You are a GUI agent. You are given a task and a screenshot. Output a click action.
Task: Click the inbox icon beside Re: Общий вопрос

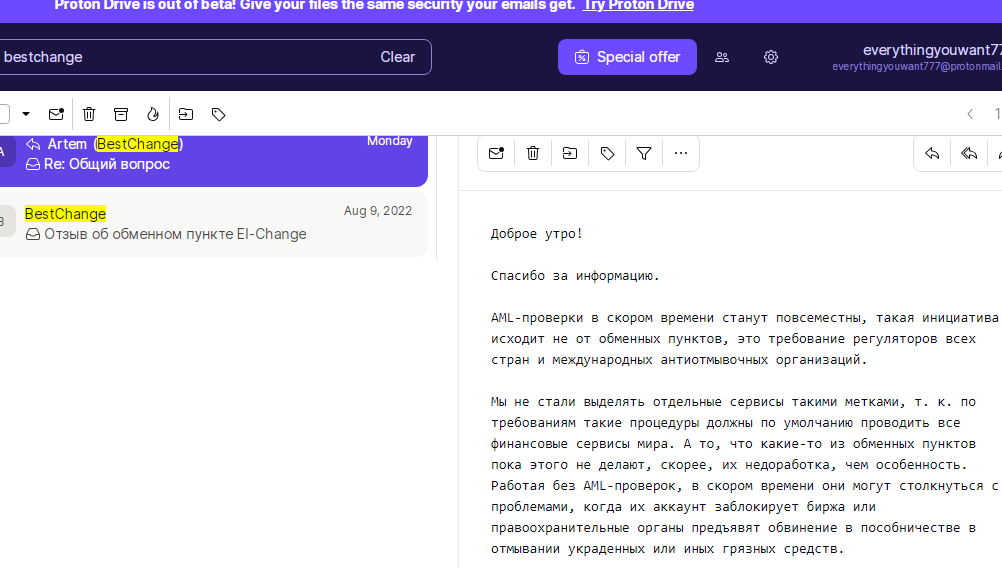33,165
